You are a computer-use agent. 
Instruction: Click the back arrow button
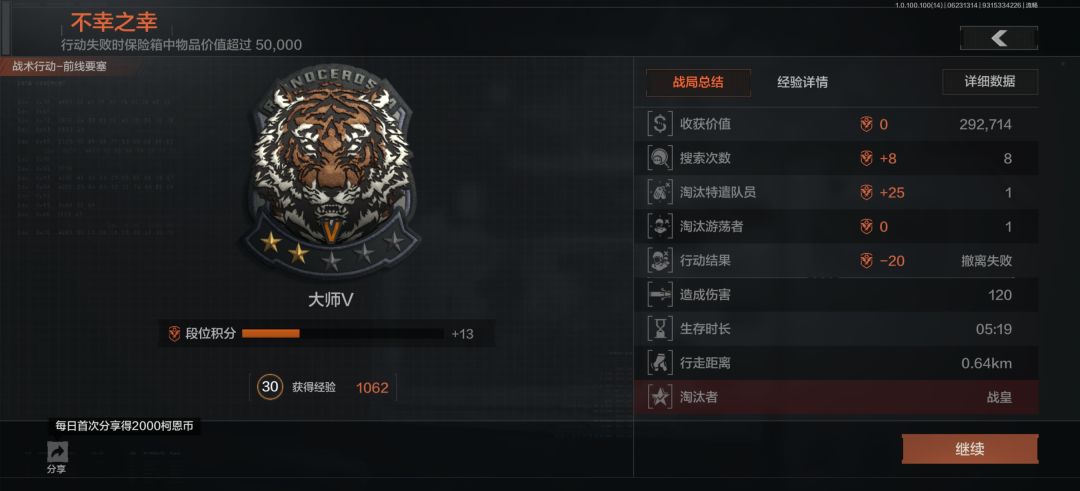[x=999, y=39]
